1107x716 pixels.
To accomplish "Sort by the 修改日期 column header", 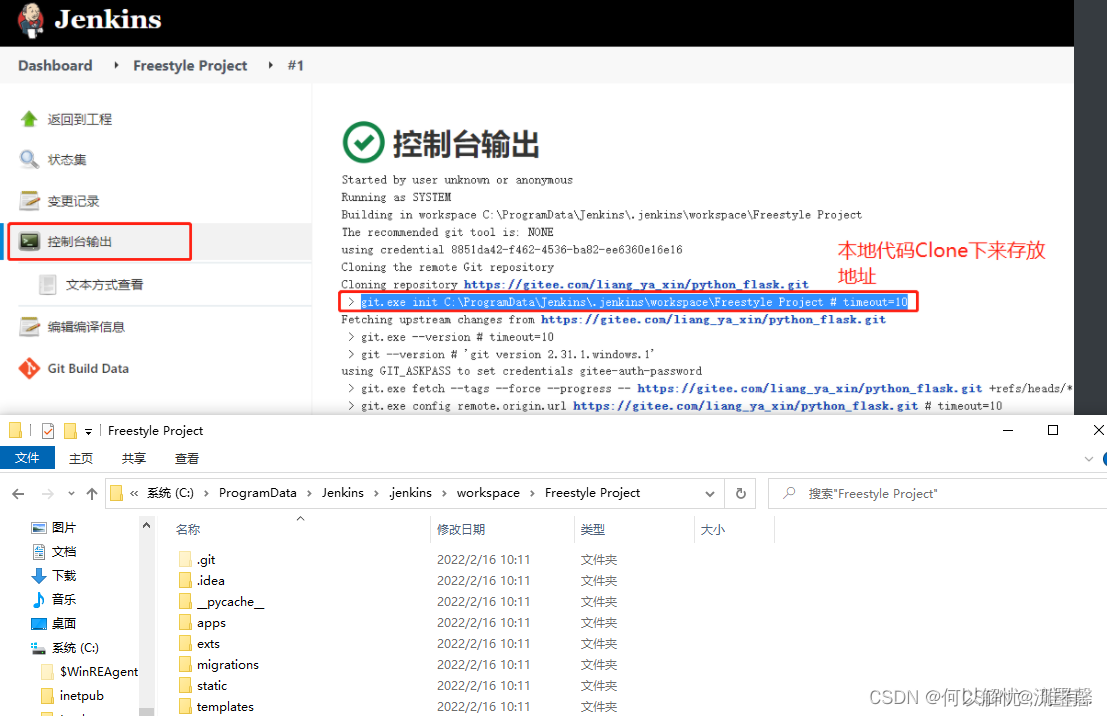I will pyautogui.click(x=460, y=530).
